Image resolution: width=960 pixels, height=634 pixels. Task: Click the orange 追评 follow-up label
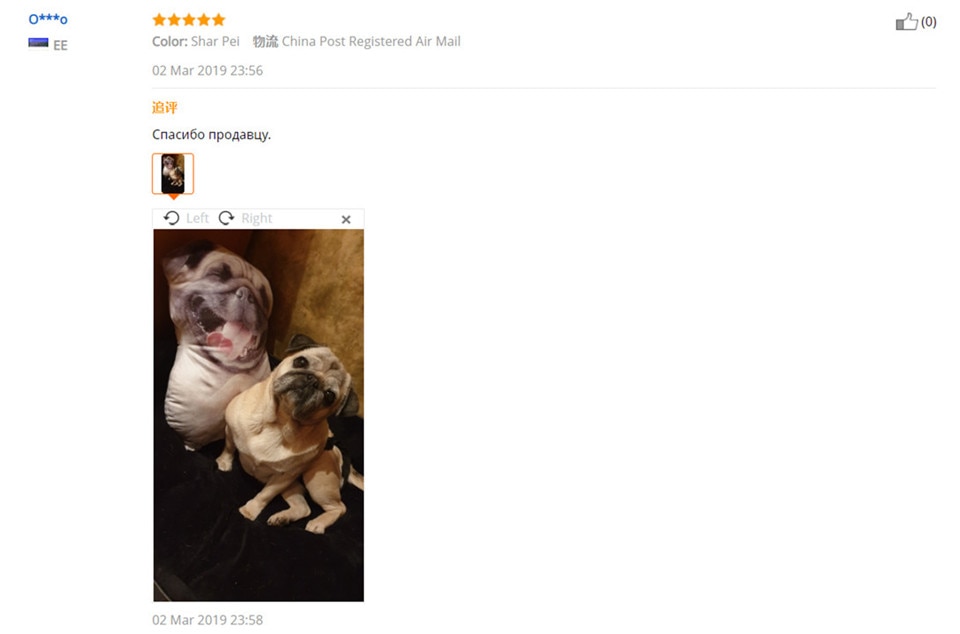[x=165, y=108]
